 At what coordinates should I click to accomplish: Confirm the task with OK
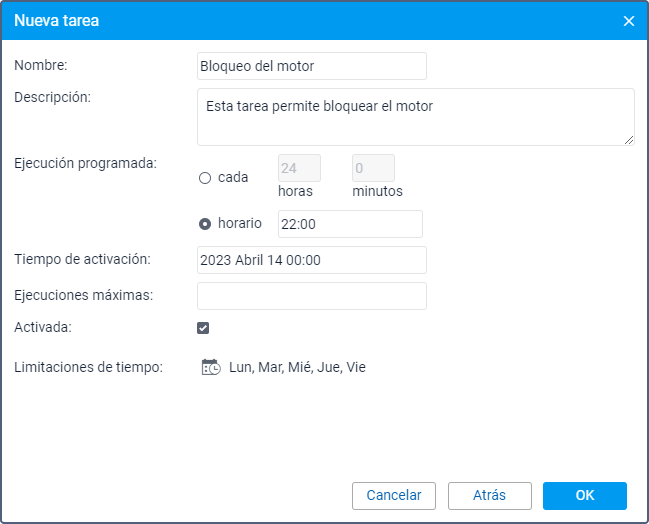tap(584, 496)
